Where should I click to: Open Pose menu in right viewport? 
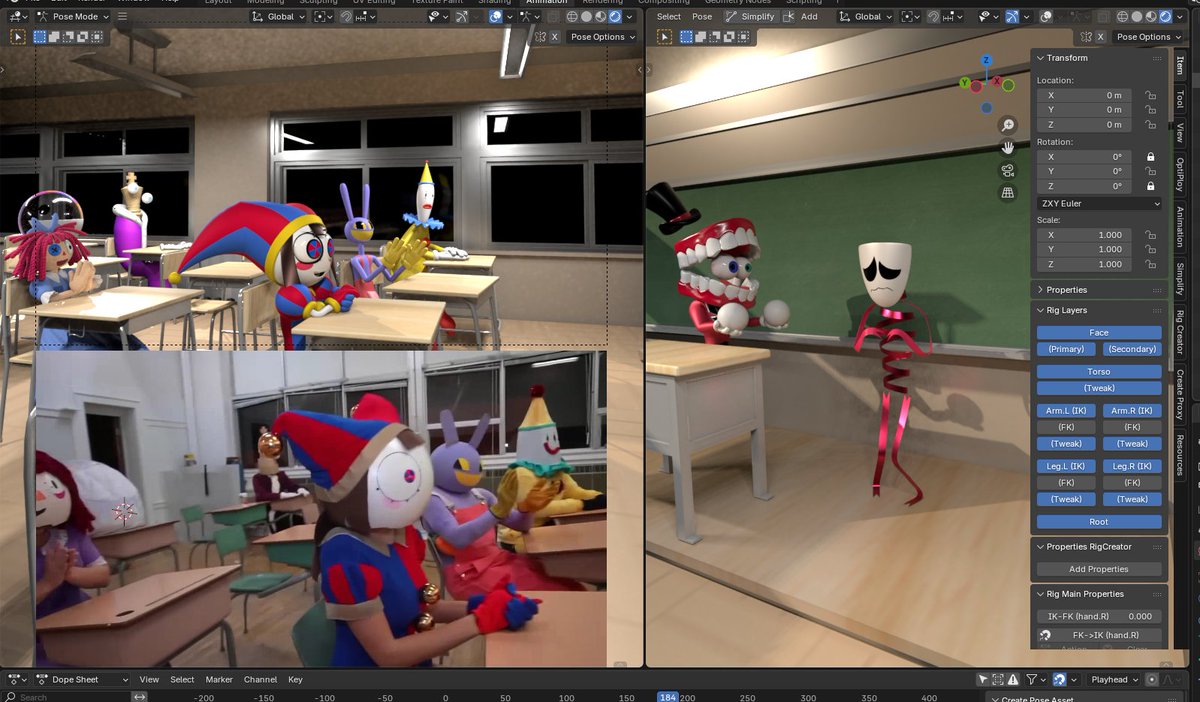[702, 16]
